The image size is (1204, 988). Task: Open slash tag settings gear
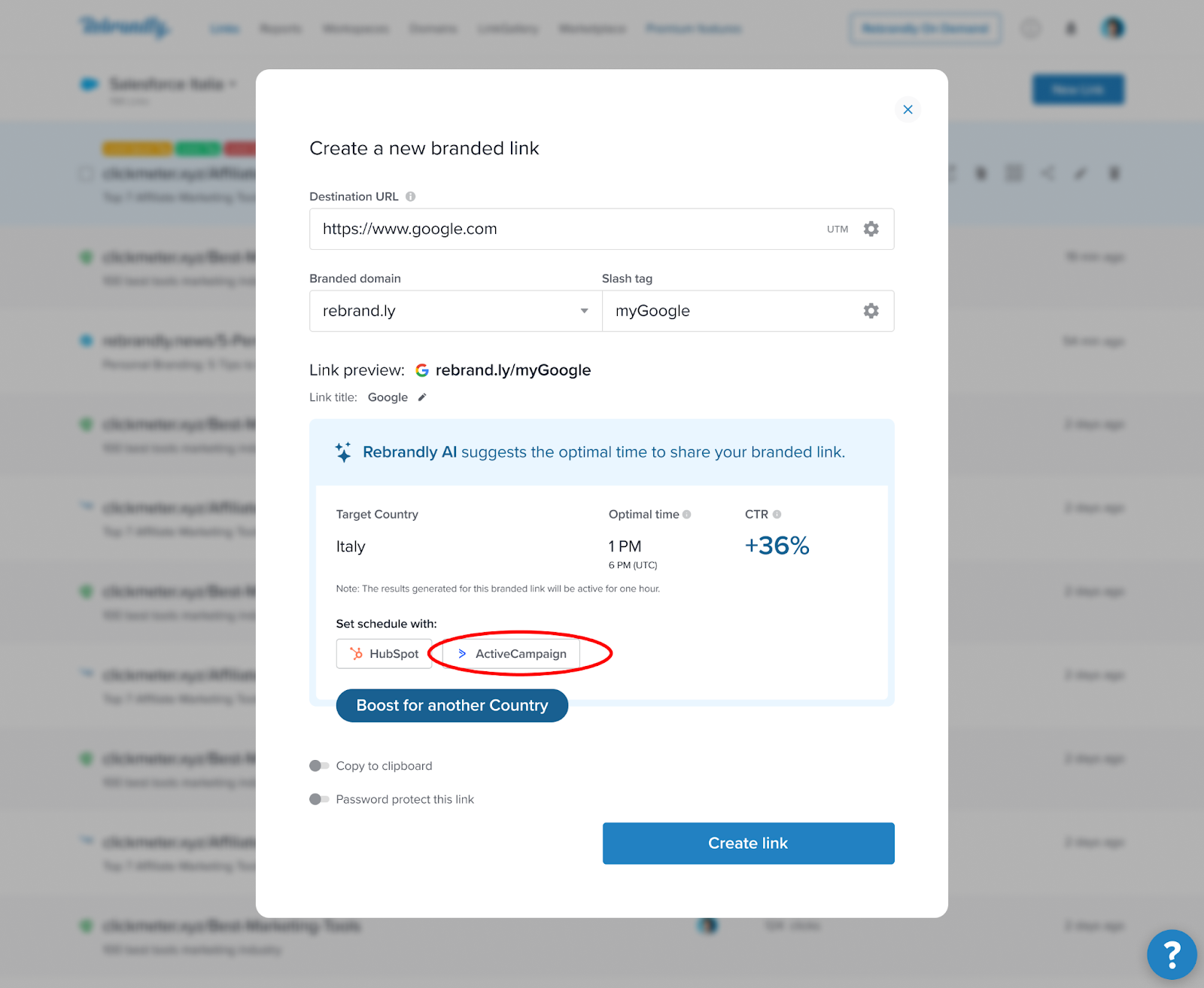(871, 311)
